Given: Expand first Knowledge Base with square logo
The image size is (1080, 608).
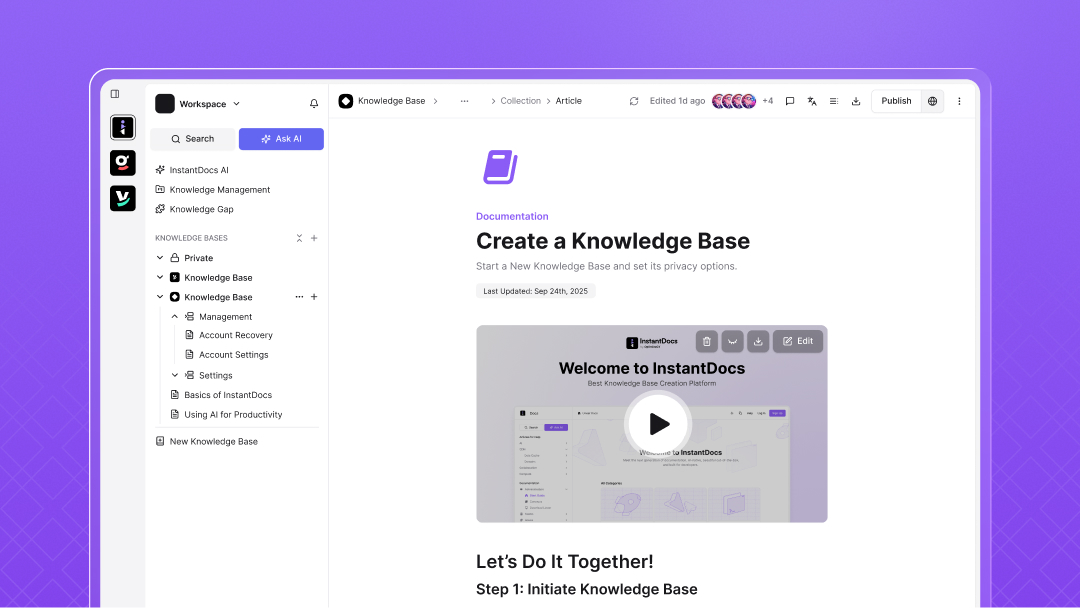Looking at the screenshot, I should [160, 277].
